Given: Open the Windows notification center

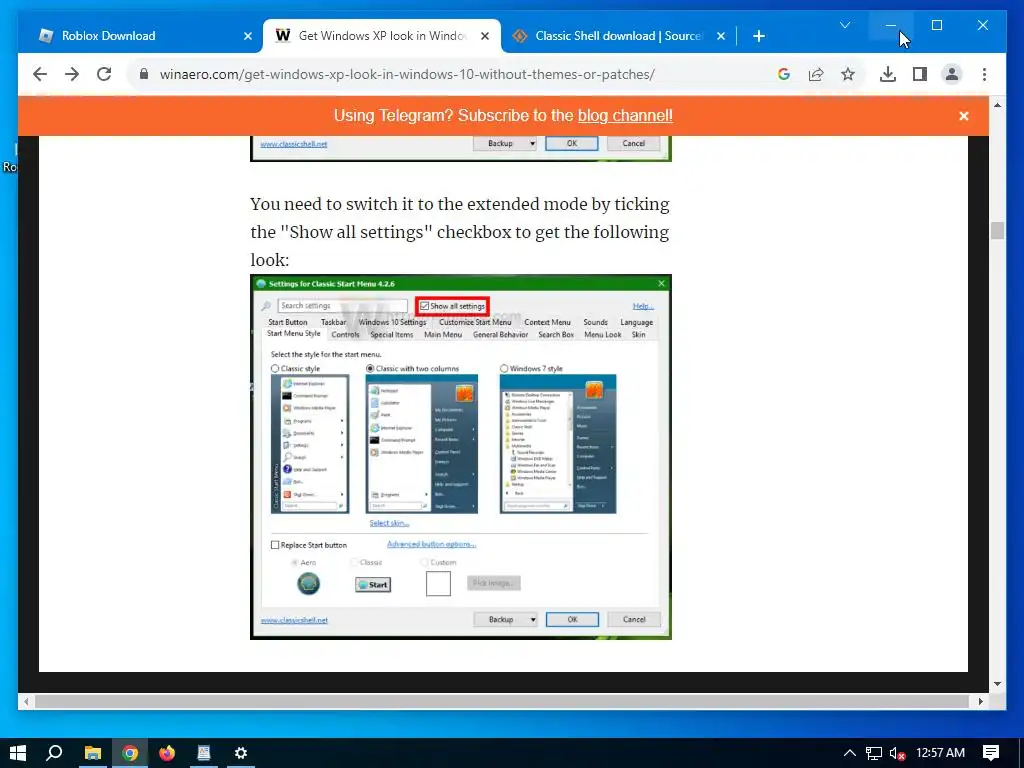Looking at the screenshot, I should click(991, 753).
